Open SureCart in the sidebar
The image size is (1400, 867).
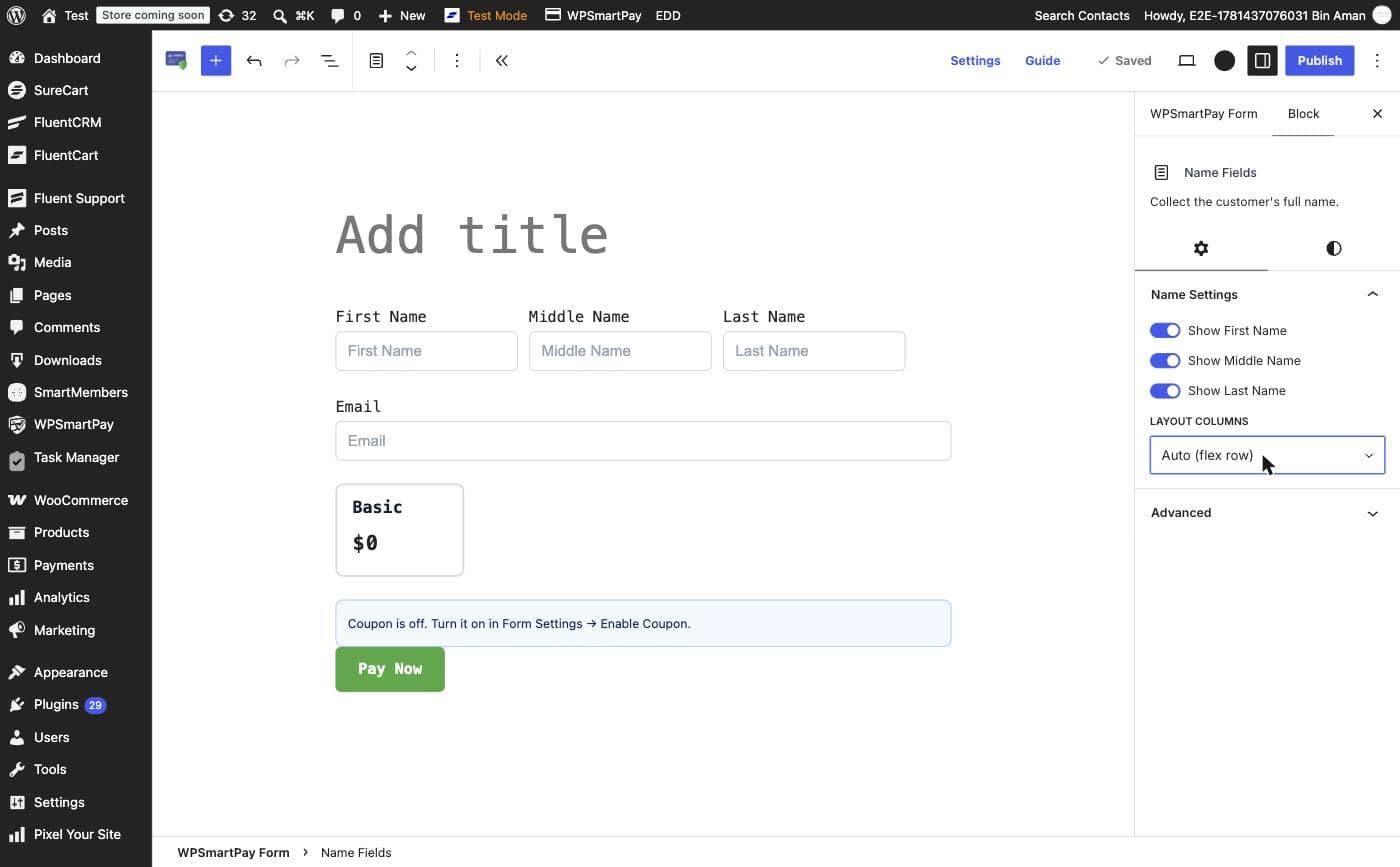click(60, 90)
